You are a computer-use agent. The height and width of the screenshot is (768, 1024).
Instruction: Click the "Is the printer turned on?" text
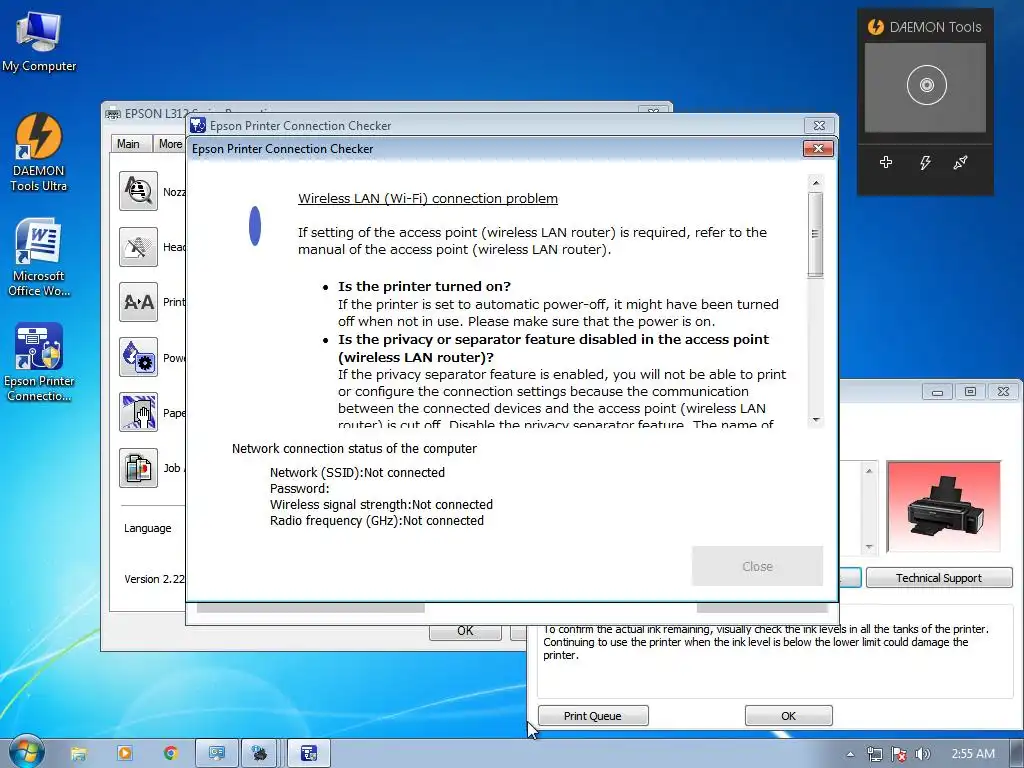pyautogui.click(x=424, y=286)
